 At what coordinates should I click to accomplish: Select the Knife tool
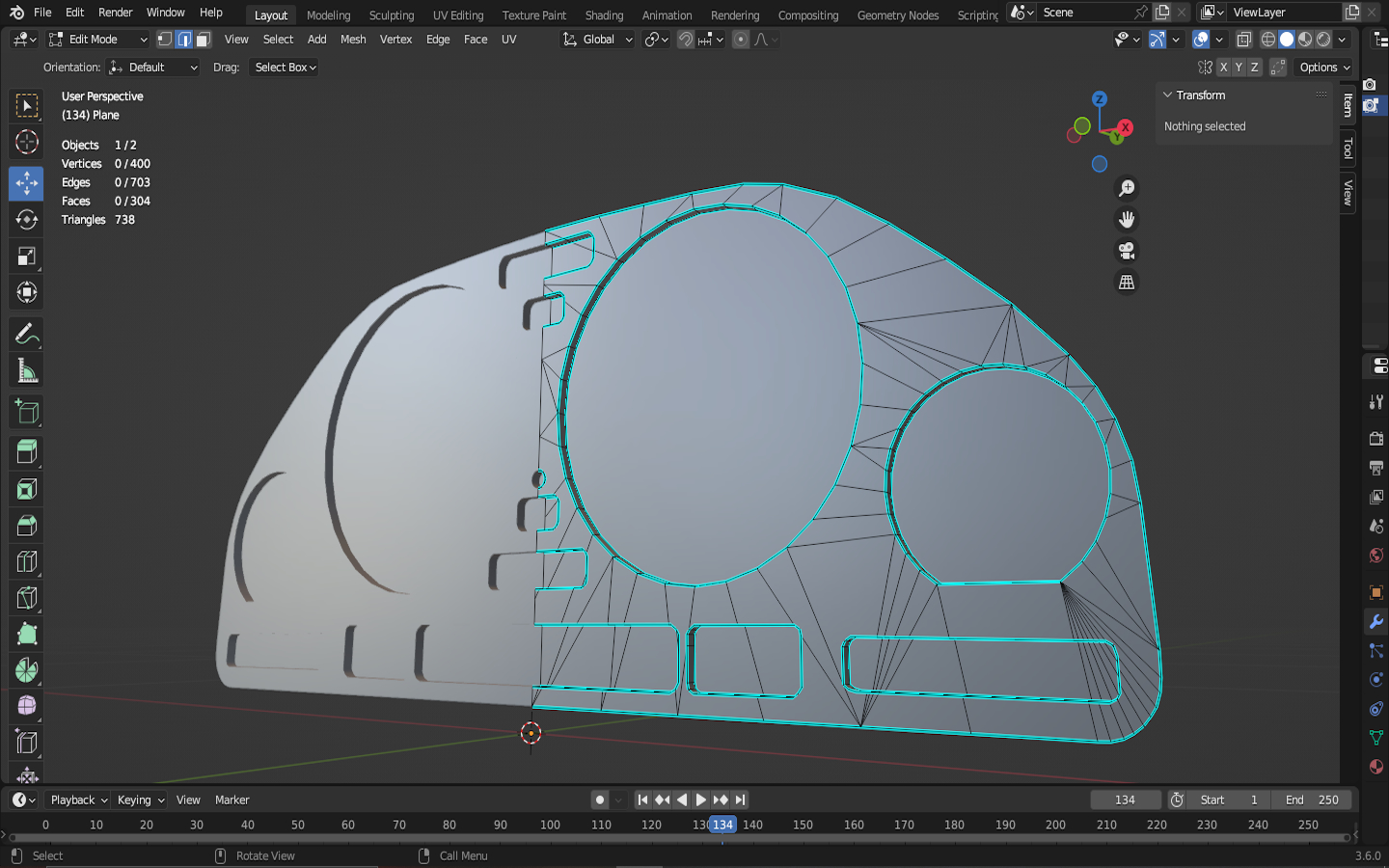(27, 598)
